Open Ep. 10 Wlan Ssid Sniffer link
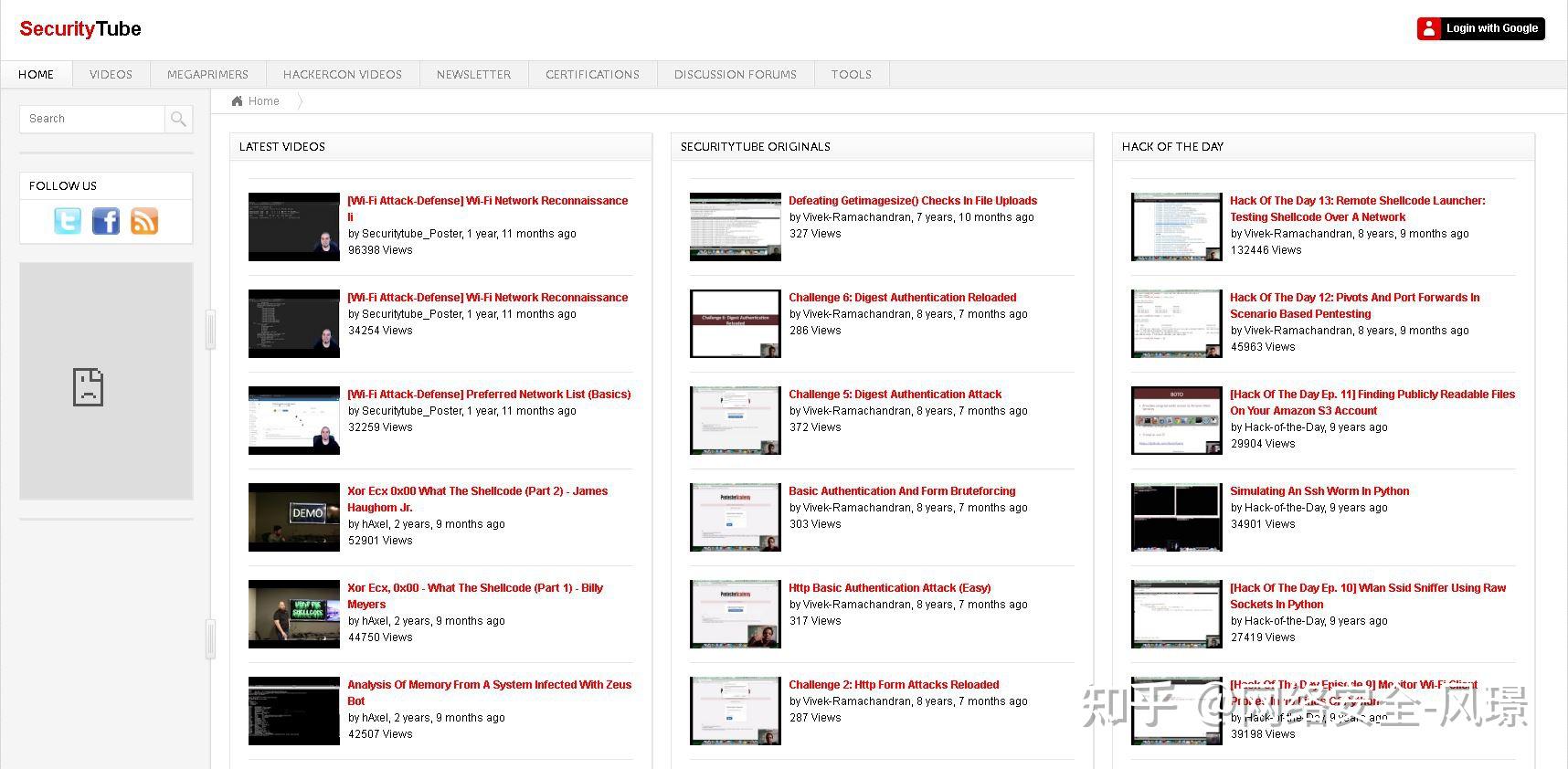 pos(1368,596)
